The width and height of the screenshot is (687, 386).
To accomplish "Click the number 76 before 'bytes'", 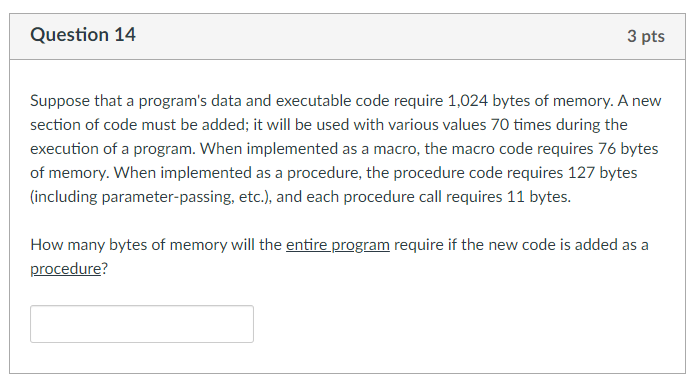I will click(607, 149).
